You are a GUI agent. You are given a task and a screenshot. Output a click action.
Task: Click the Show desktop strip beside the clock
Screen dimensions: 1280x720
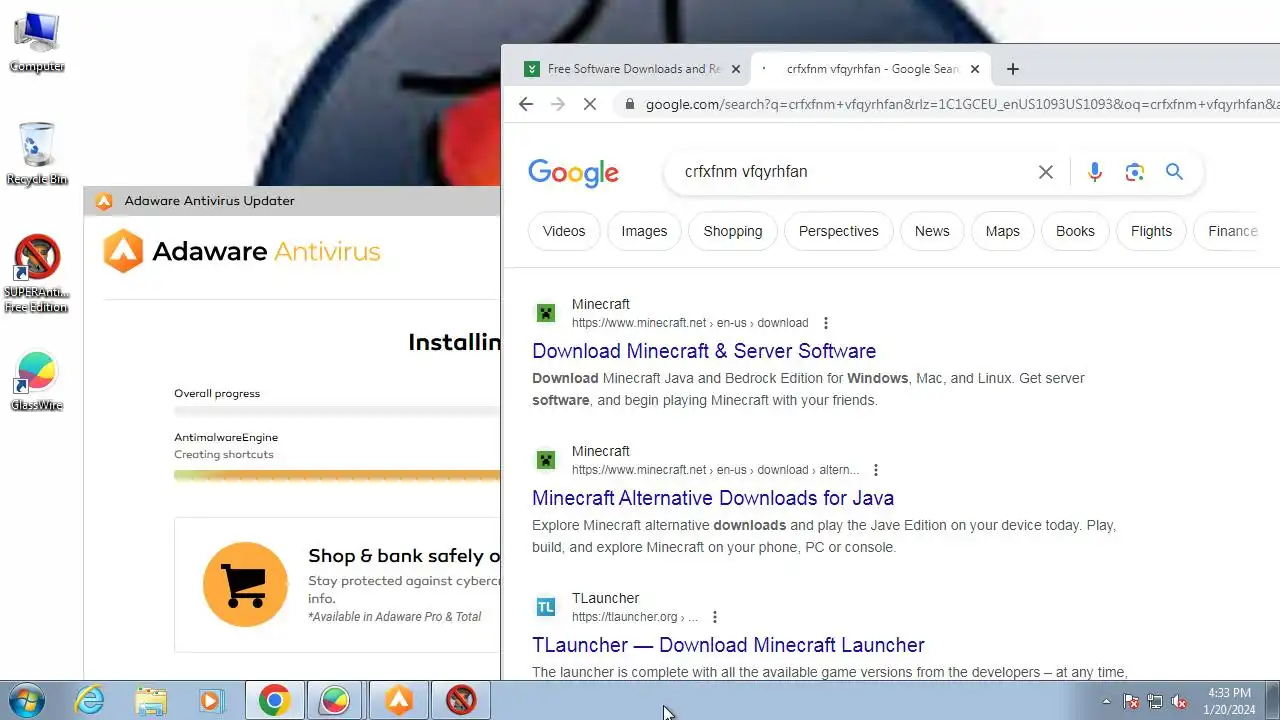(x=1272, y=701)
